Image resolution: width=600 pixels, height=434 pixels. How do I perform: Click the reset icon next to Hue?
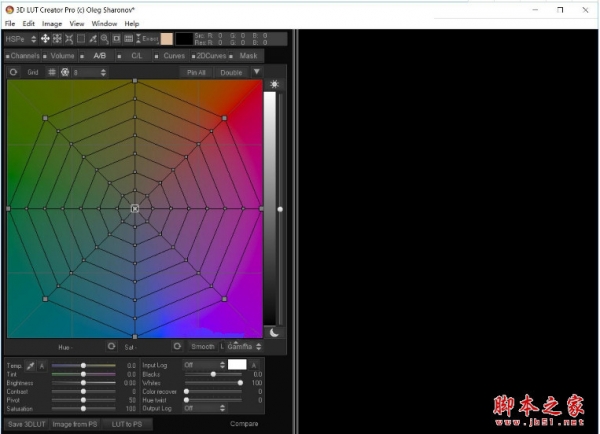click(111, 346)
